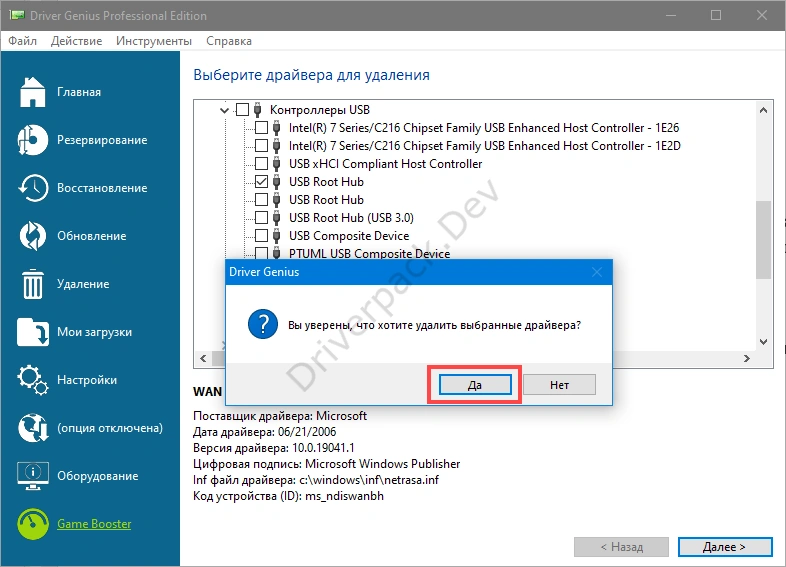Click the Цифровая подпись Microsoft Windows Publisher text
This screenshot has height=567, width=786.
click(326, 464)
